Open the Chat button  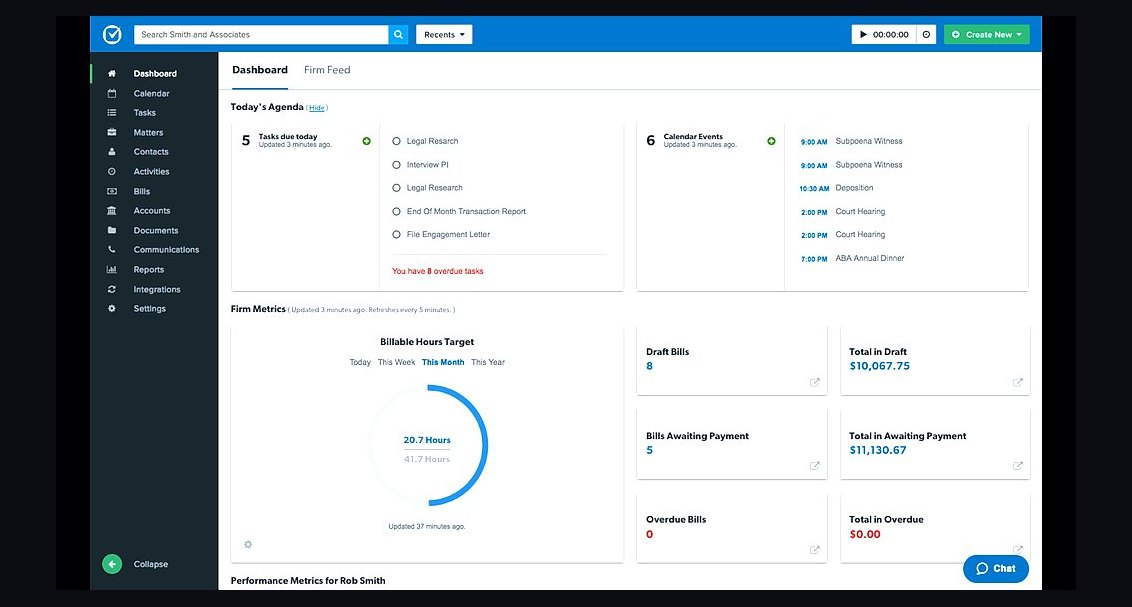[996, 569]
